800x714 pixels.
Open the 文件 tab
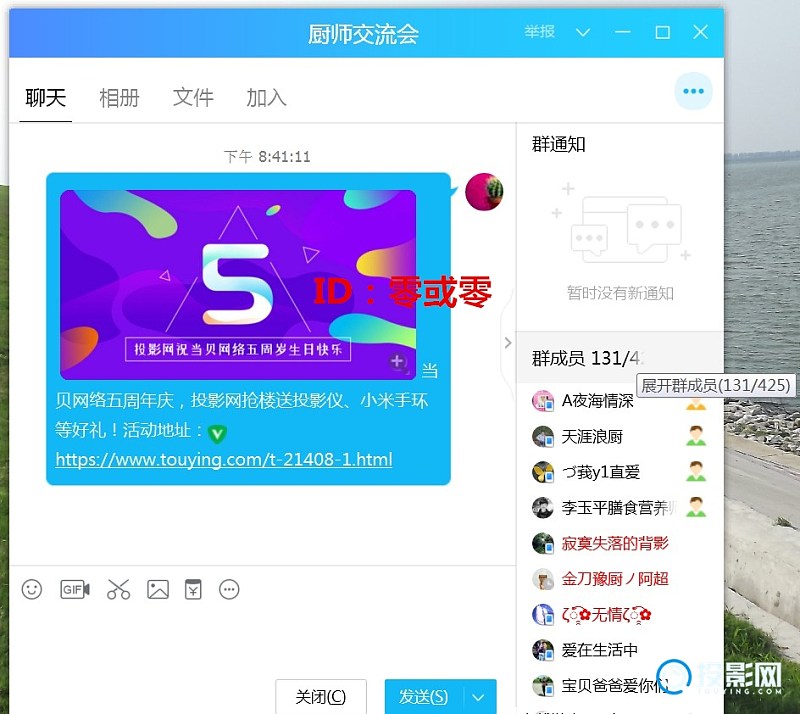(193, 97)
